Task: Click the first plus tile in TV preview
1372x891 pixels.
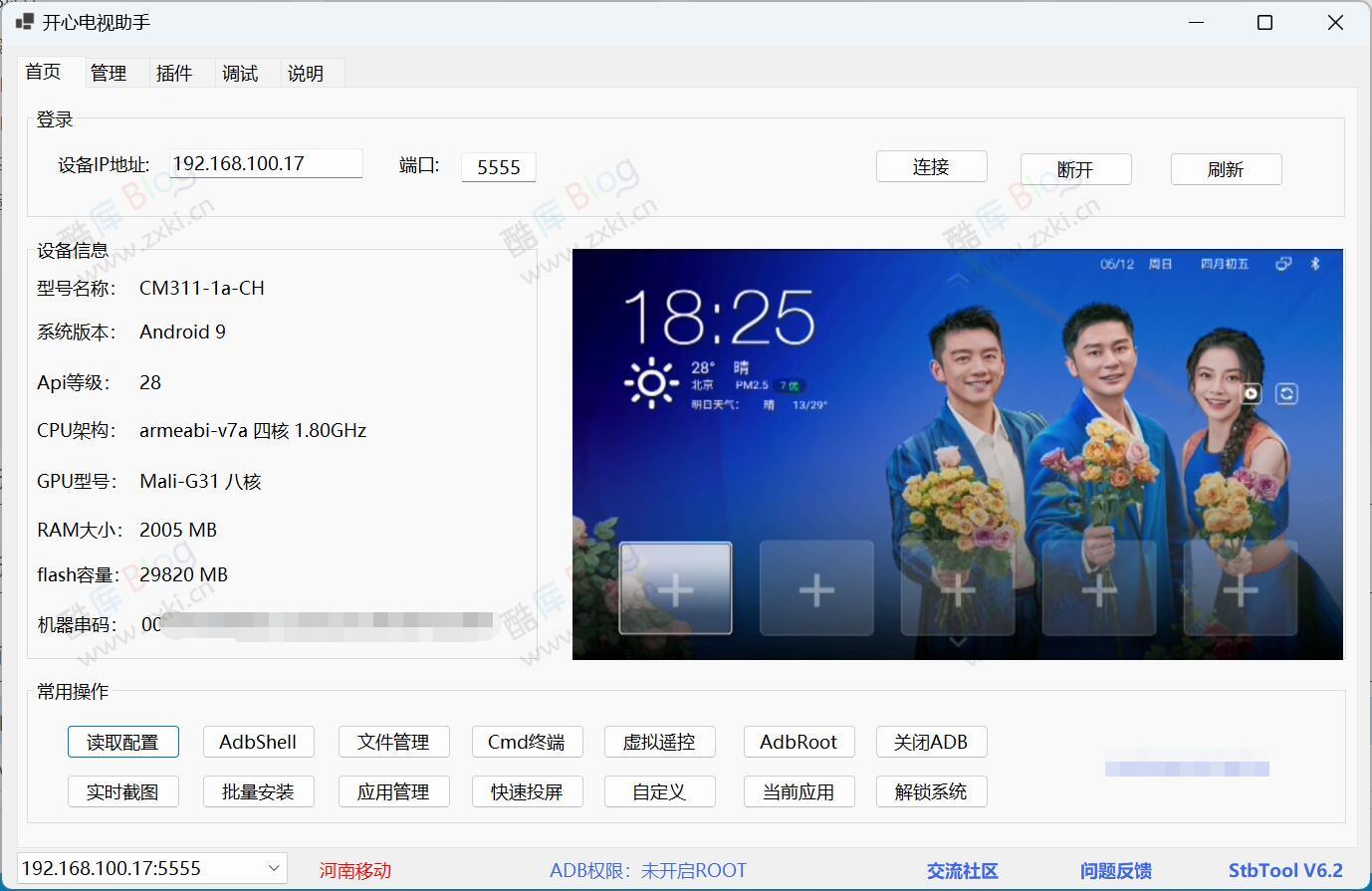Action: (675, 588)
